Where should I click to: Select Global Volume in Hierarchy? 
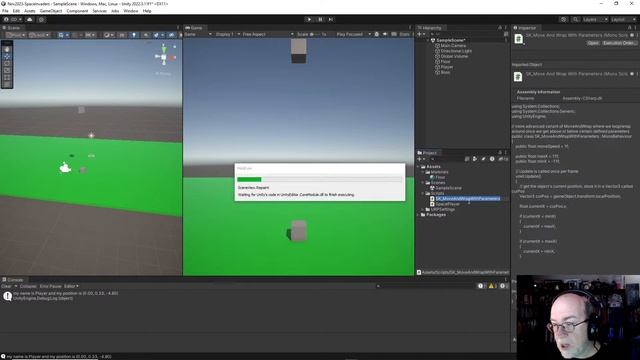(x=454, y=56)
